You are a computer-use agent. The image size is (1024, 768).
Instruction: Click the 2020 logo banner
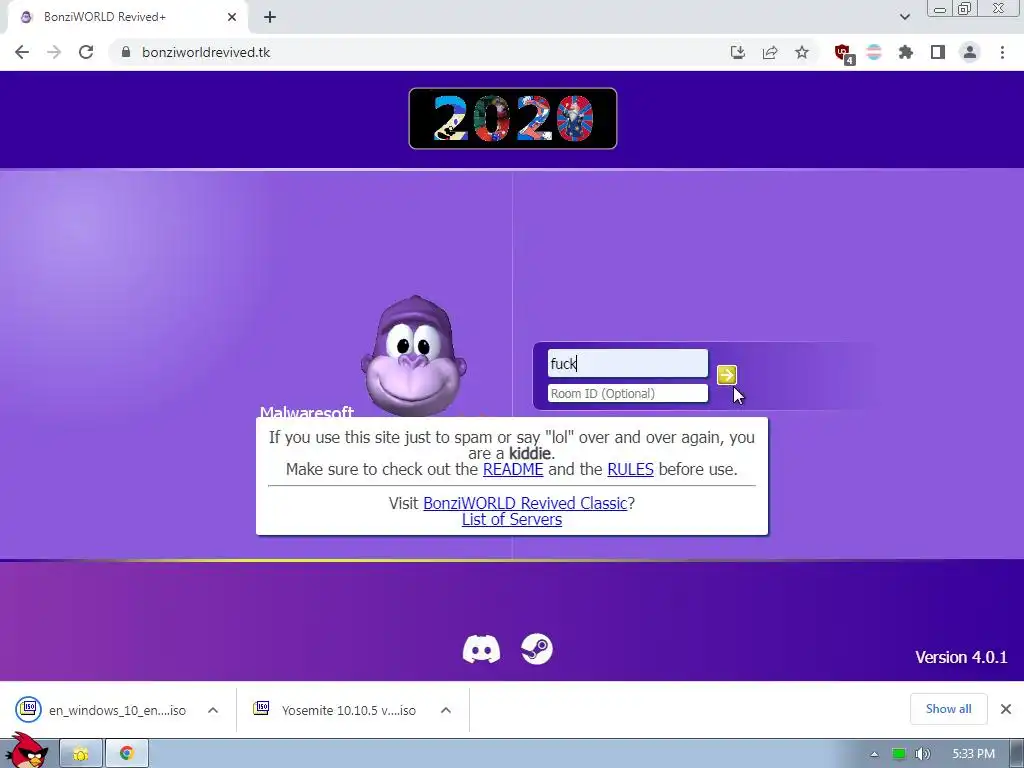(x=513, y=118)
